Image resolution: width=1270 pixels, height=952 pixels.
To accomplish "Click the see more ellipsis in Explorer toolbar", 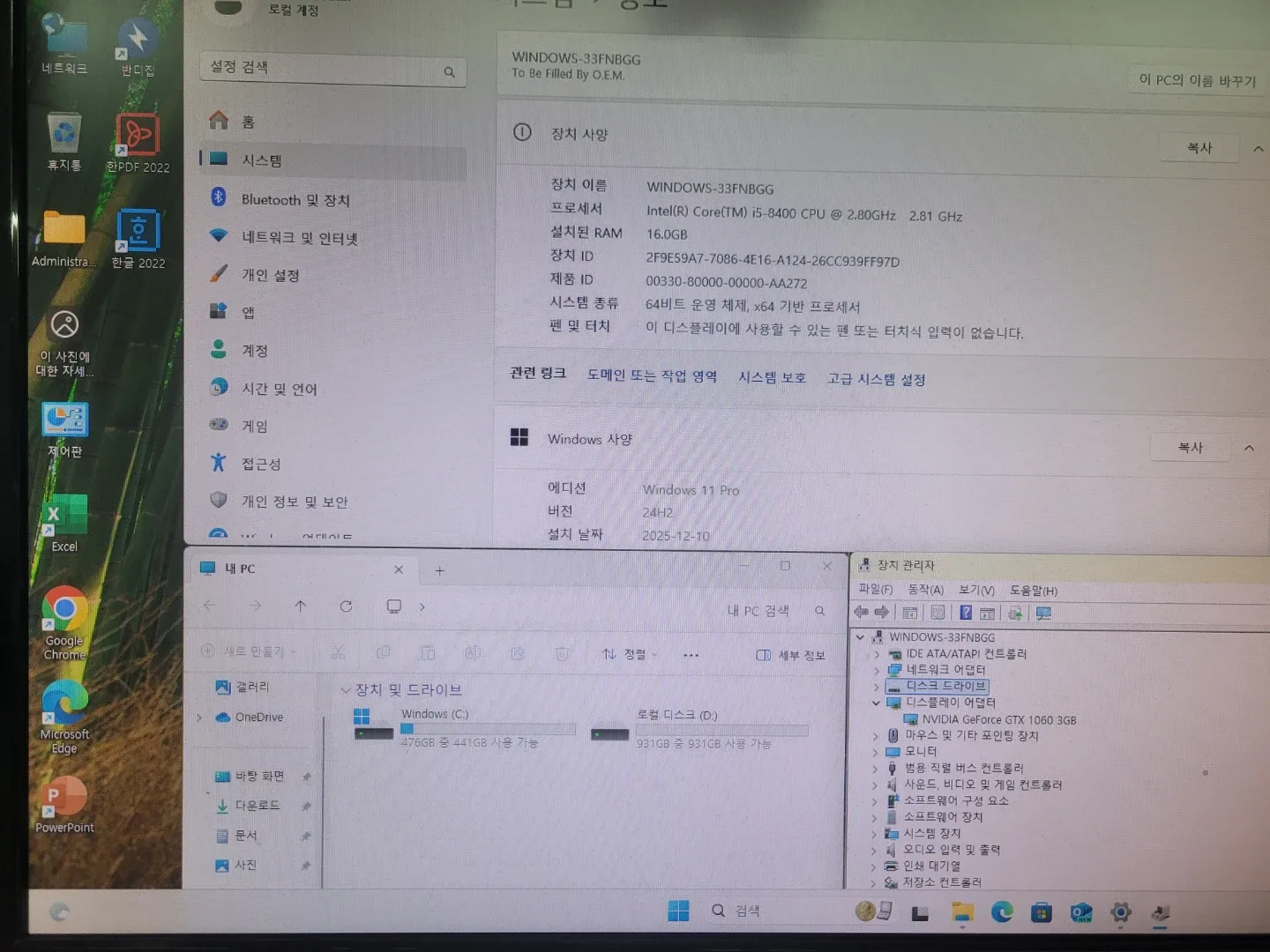I will [691, 655].
